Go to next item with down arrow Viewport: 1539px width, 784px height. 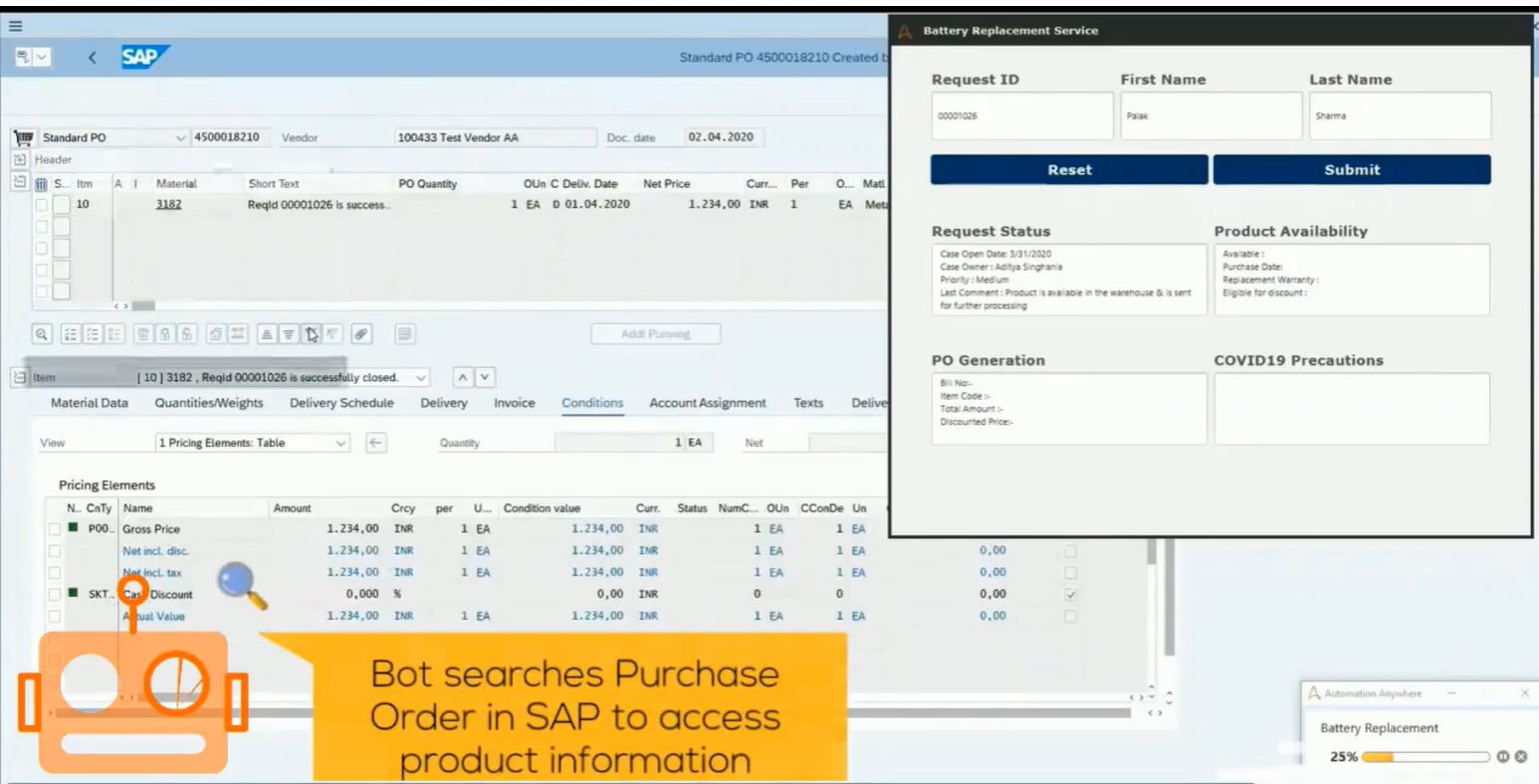[485, 378]
